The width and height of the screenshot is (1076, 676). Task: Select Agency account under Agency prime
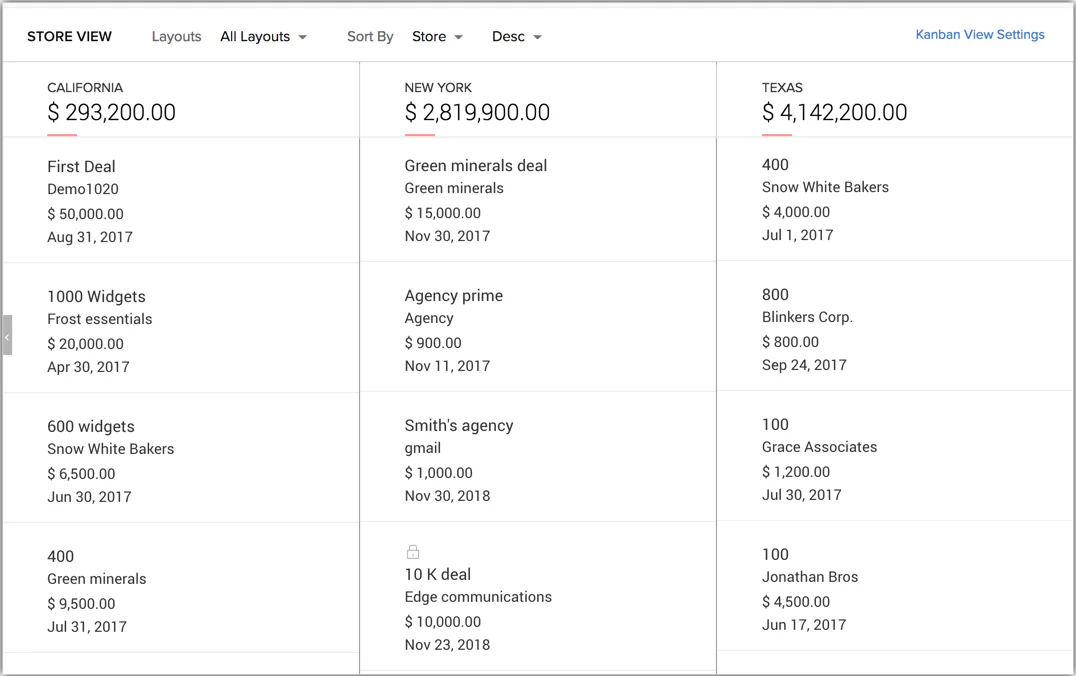429,318
